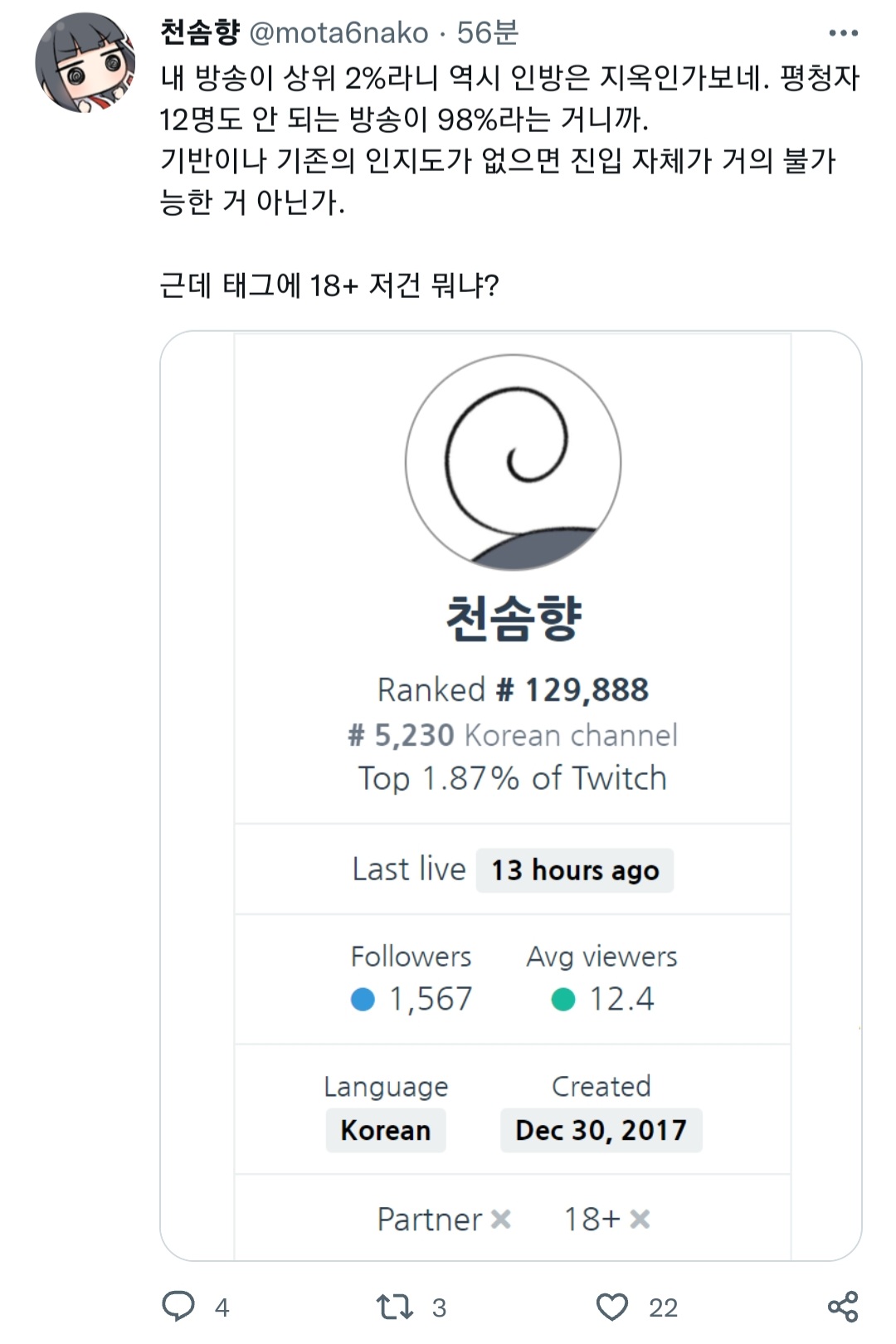
Task: Click the blue Followers dot indicator
Action: coord(363,999)
